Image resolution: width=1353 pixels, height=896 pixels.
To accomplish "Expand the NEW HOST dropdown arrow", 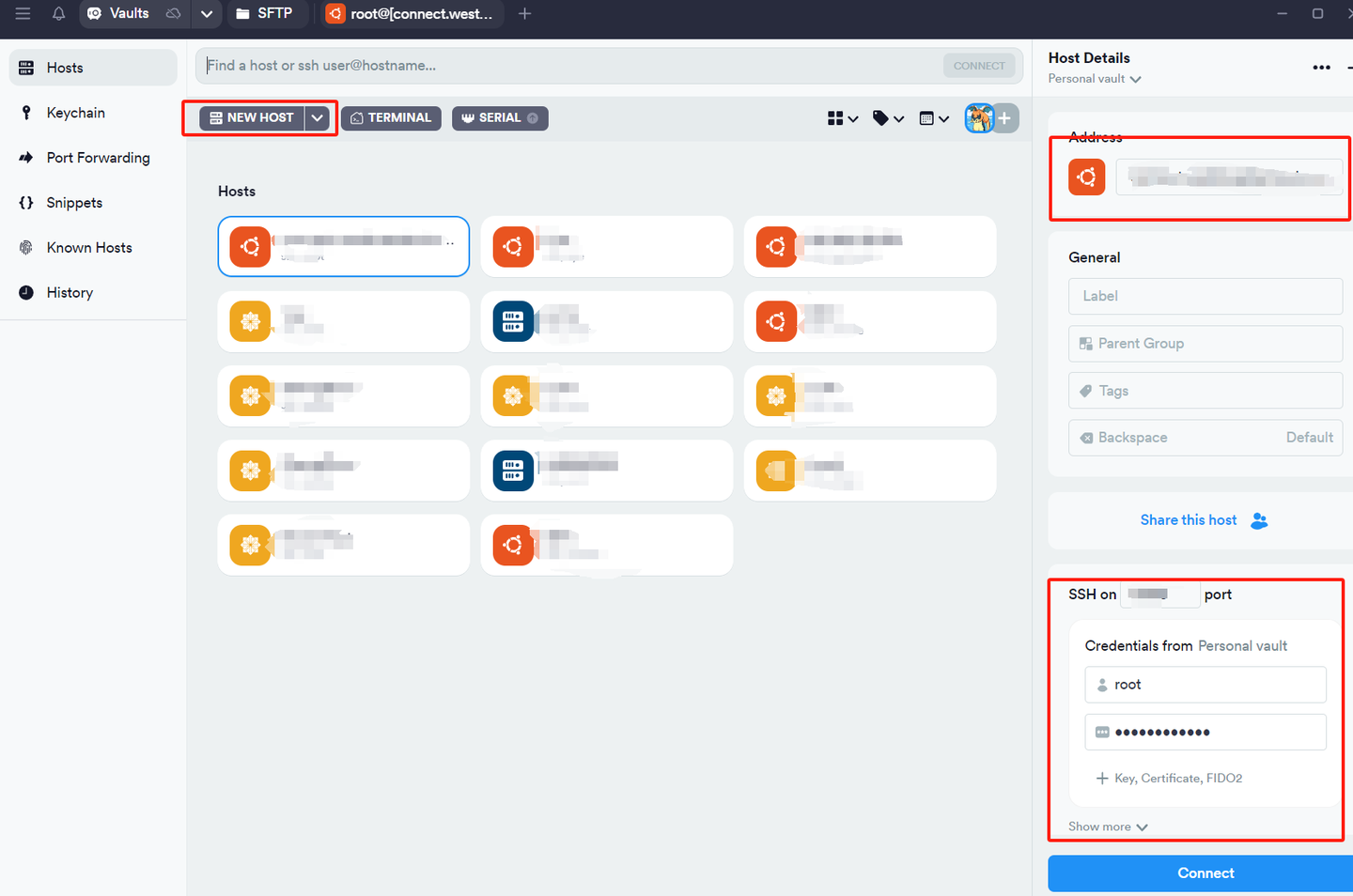I will point(319,117).
